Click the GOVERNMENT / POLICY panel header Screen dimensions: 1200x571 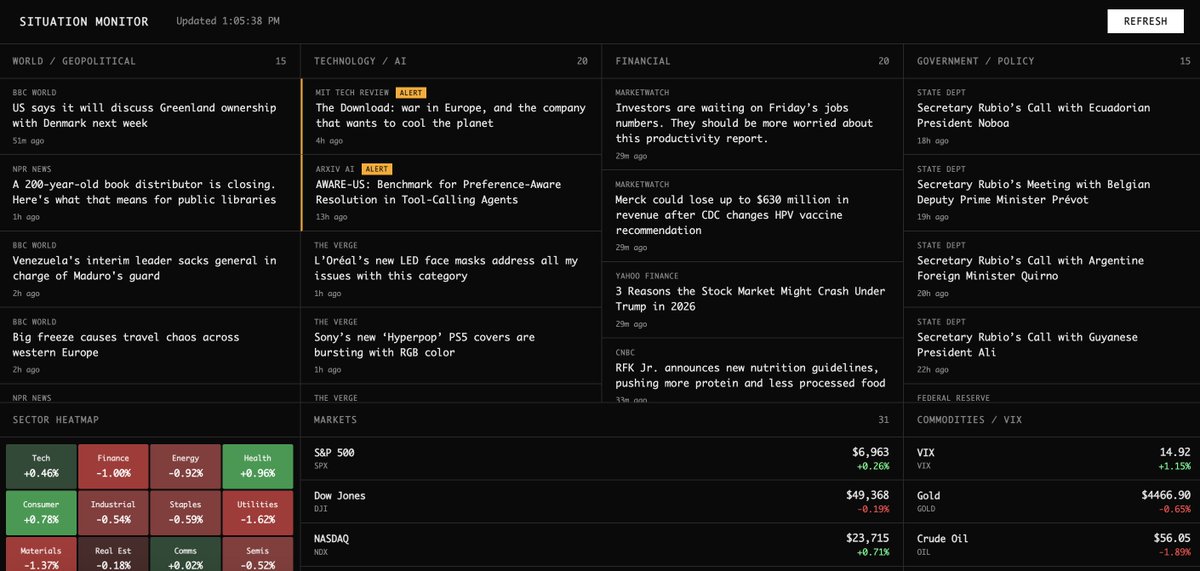[1052, 61]
